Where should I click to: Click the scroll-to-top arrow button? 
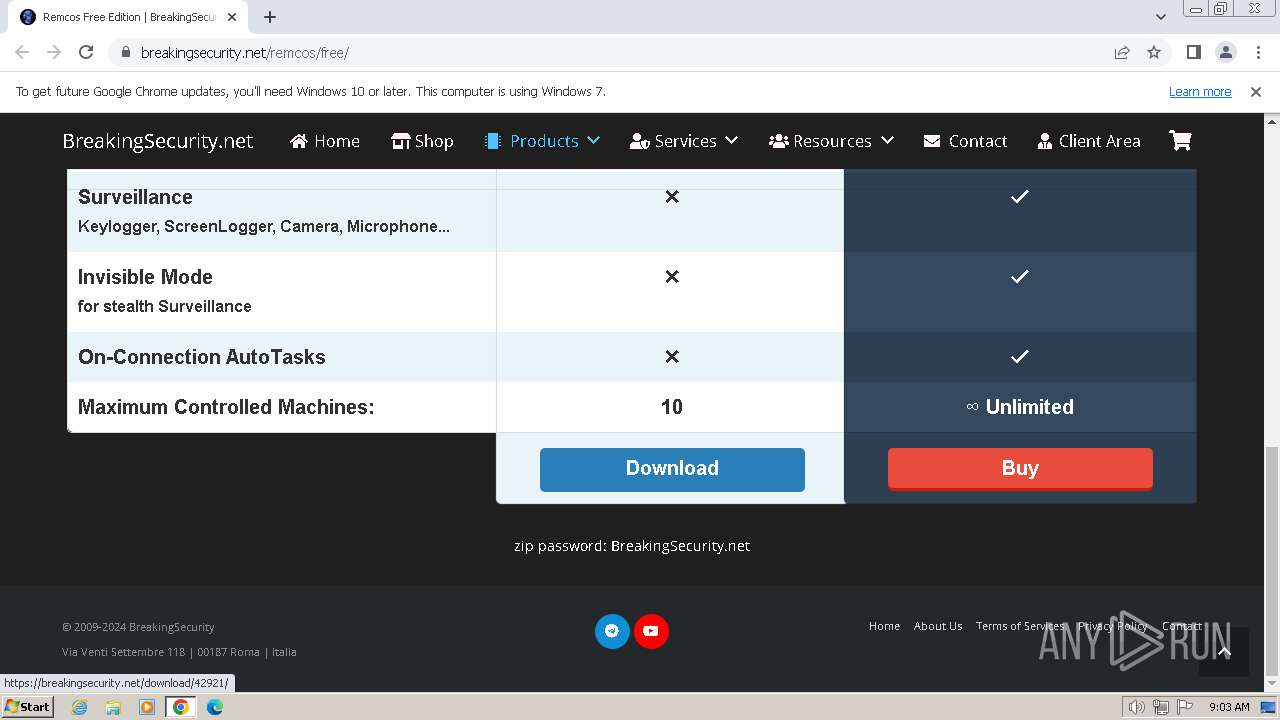(1224, 652)
